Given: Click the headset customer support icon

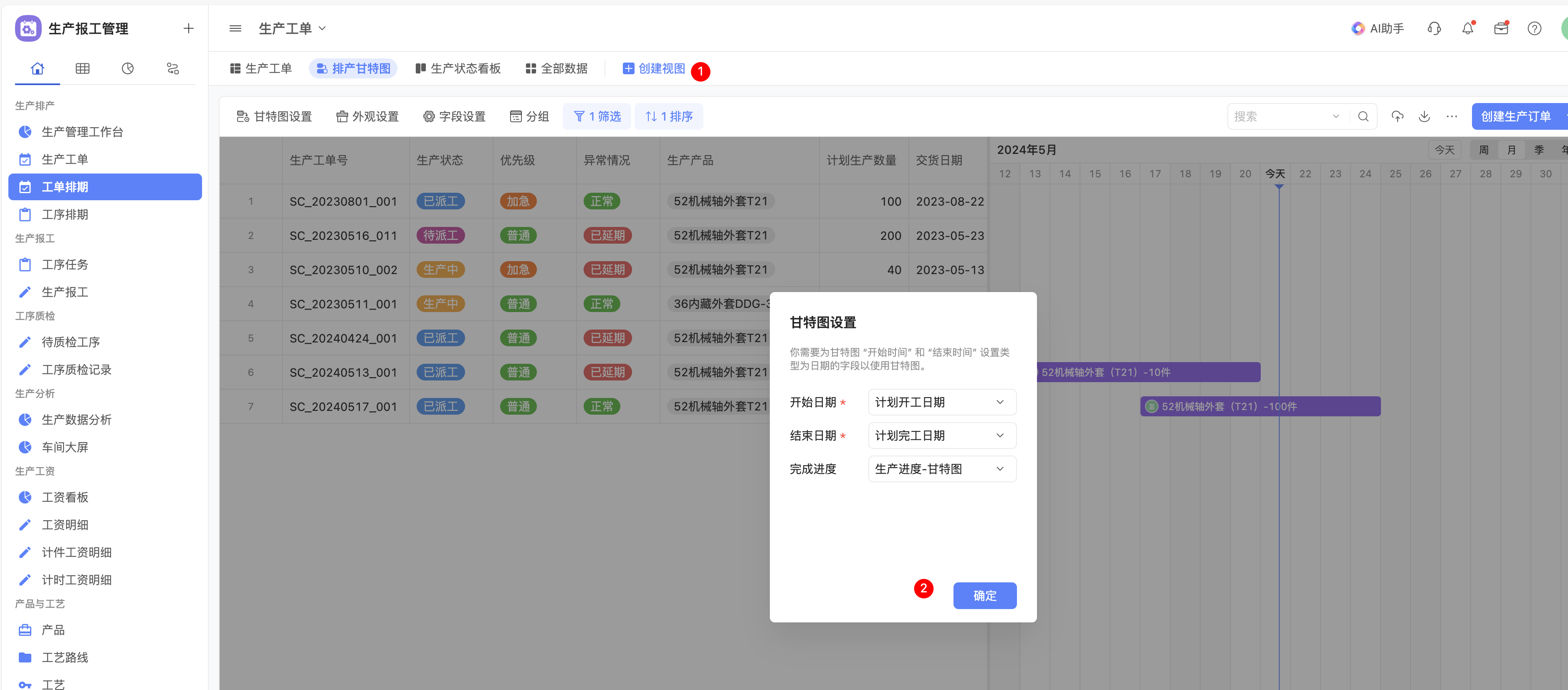Looking at the screenshot, I should 1434,28.
